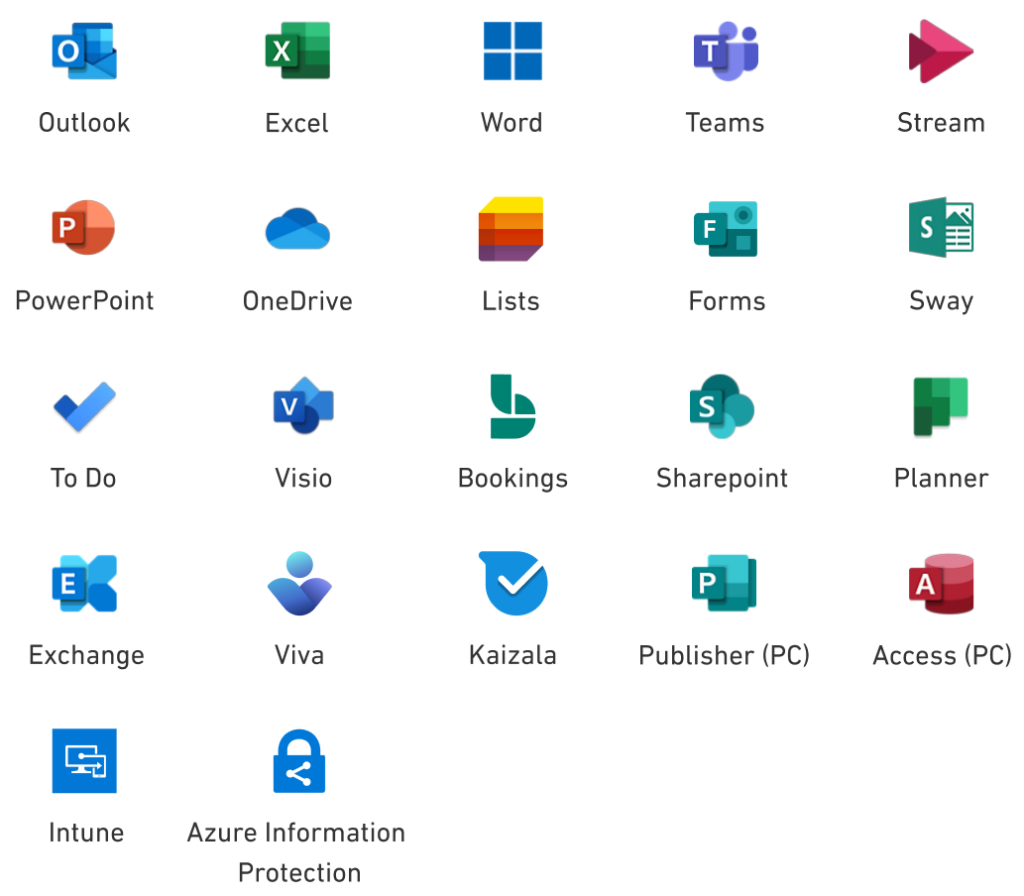Screen dimensions: 1024x896
Task: Open the Sharepoint icon
Action: (722, 406)
